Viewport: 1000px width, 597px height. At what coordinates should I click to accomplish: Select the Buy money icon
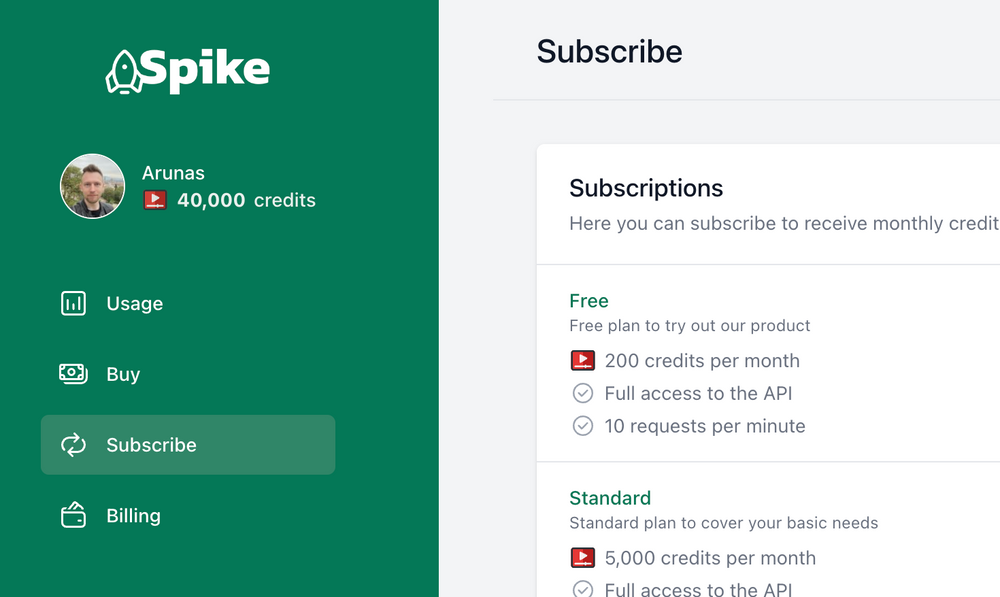click(x=73, y=374)
